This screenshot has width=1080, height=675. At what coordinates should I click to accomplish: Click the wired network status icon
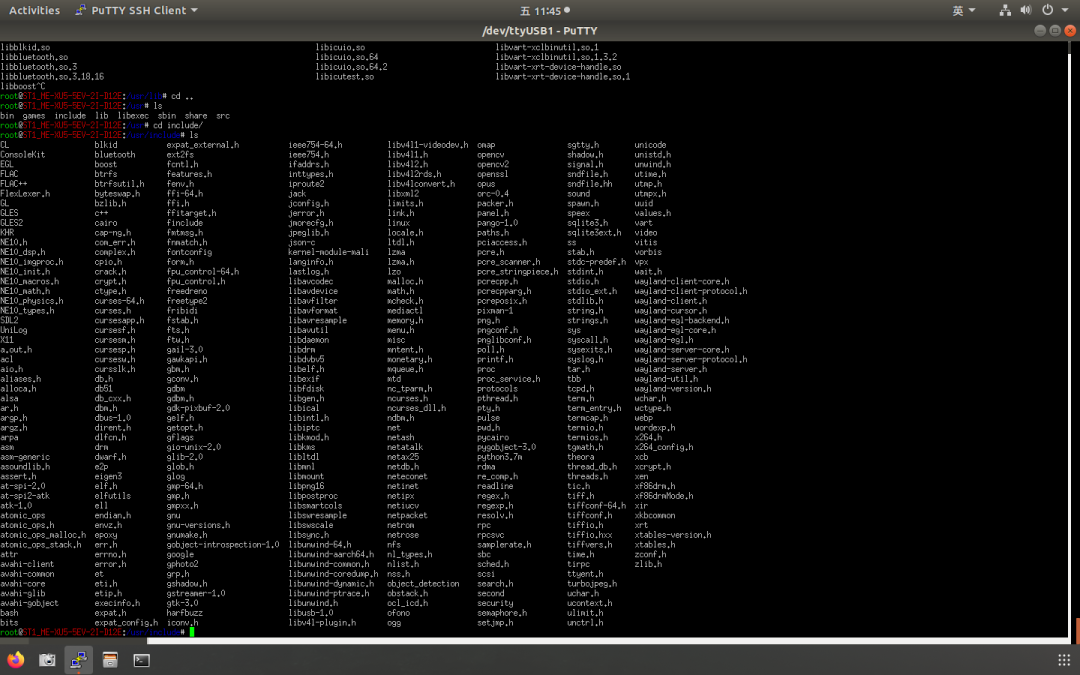pyautogui.click(x=1005, y=10)
